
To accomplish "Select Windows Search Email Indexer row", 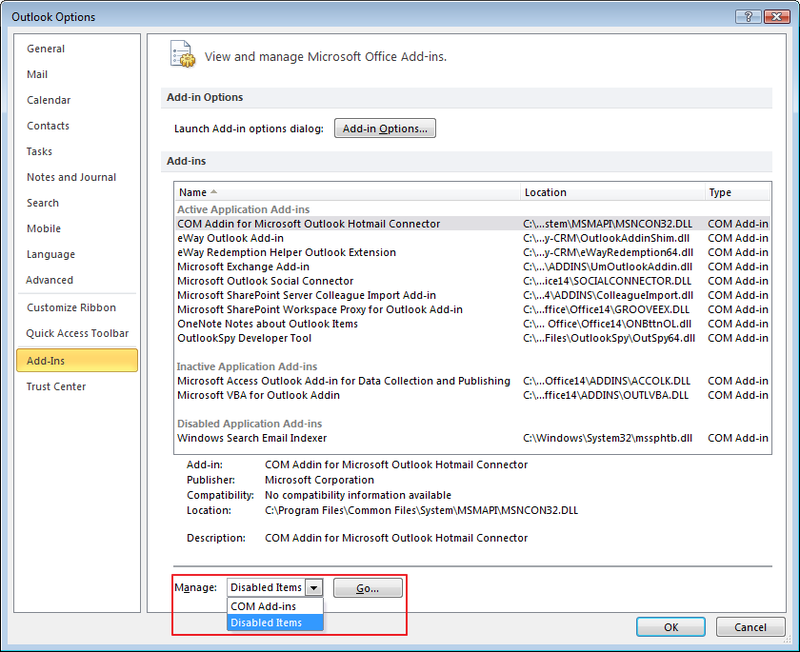I will [472, 438].
